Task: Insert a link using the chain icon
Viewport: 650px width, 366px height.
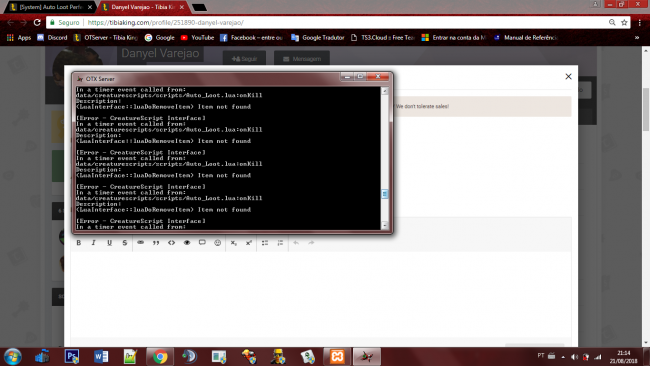Action: (141, 242)
